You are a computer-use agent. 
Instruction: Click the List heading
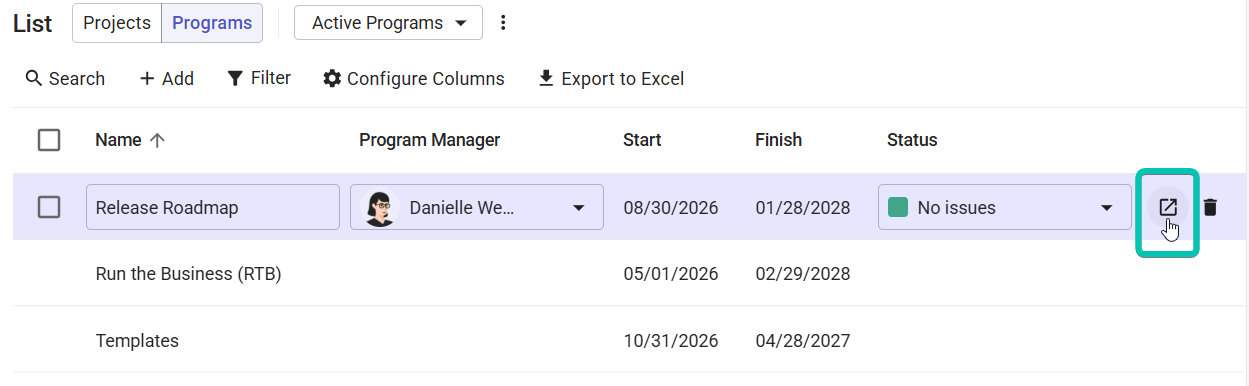pos(32,23)
